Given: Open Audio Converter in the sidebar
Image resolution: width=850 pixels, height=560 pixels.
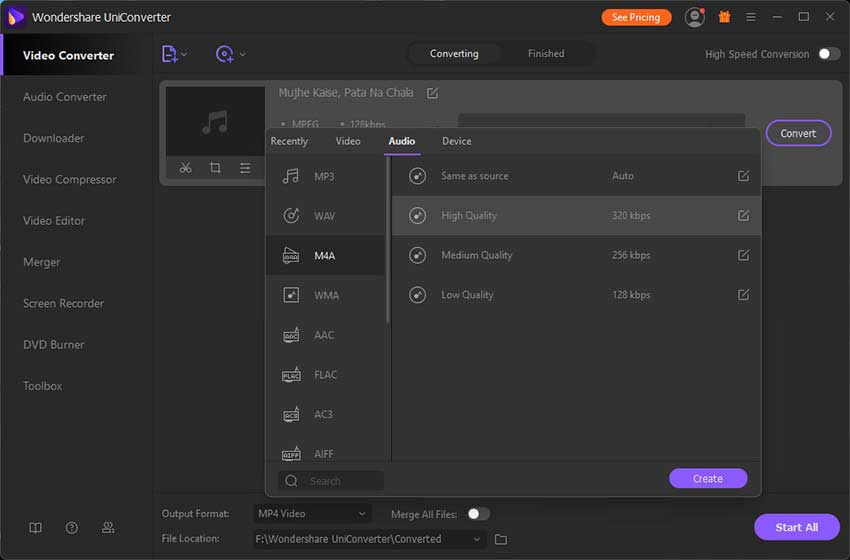Looking at the screenshot, I should coord(65,97).
